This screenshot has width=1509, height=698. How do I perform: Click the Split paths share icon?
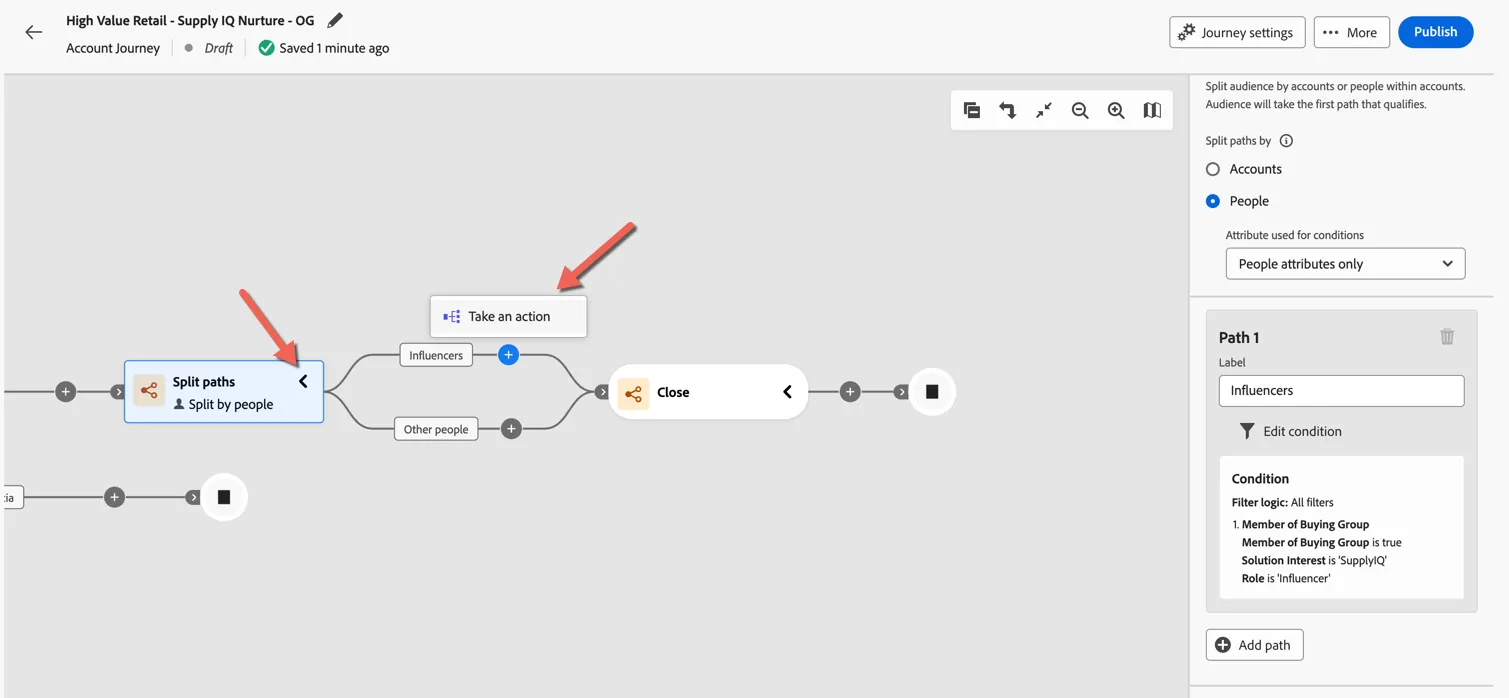(149, 391)
